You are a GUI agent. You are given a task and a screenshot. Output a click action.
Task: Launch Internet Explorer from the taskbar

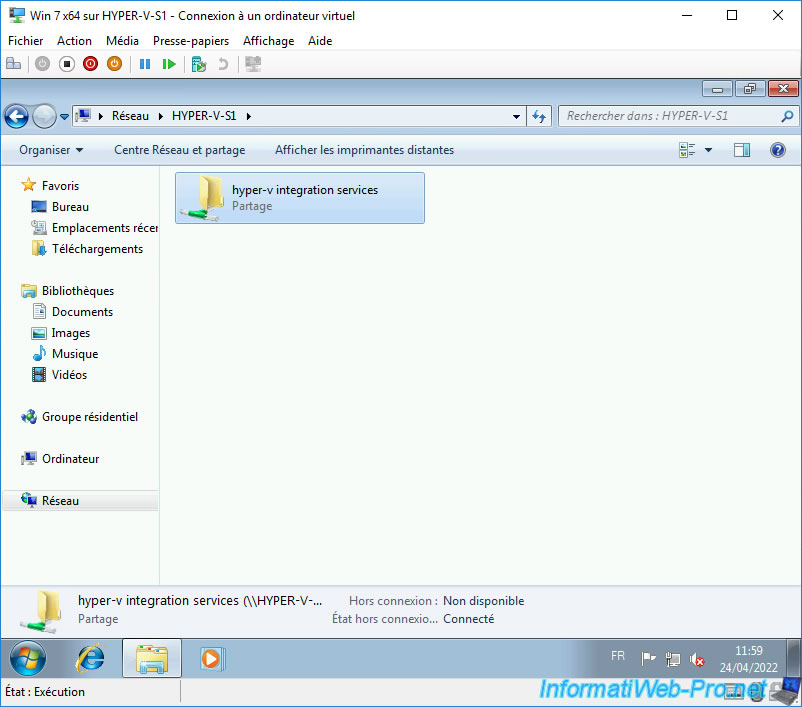(x=91, y=658)
